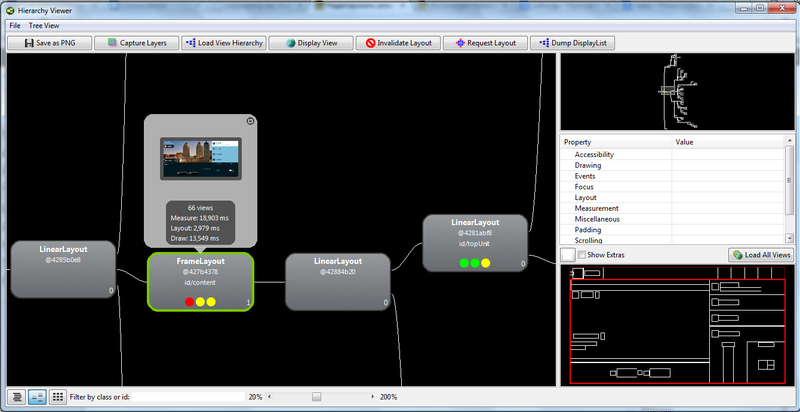Click yellow indicator on topUnit node

pyautogui.click(x=486, y=263)
